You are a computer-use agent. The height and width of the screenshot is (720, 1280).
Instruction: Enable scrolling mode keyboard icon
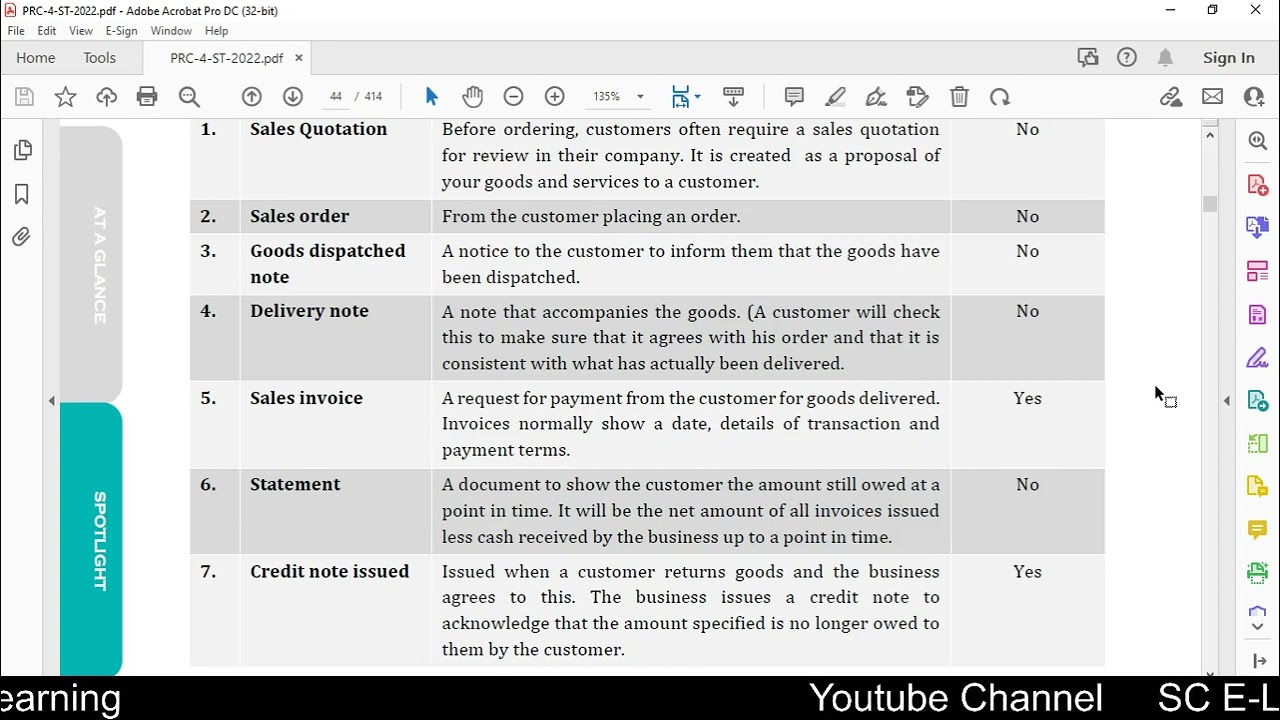733,97
